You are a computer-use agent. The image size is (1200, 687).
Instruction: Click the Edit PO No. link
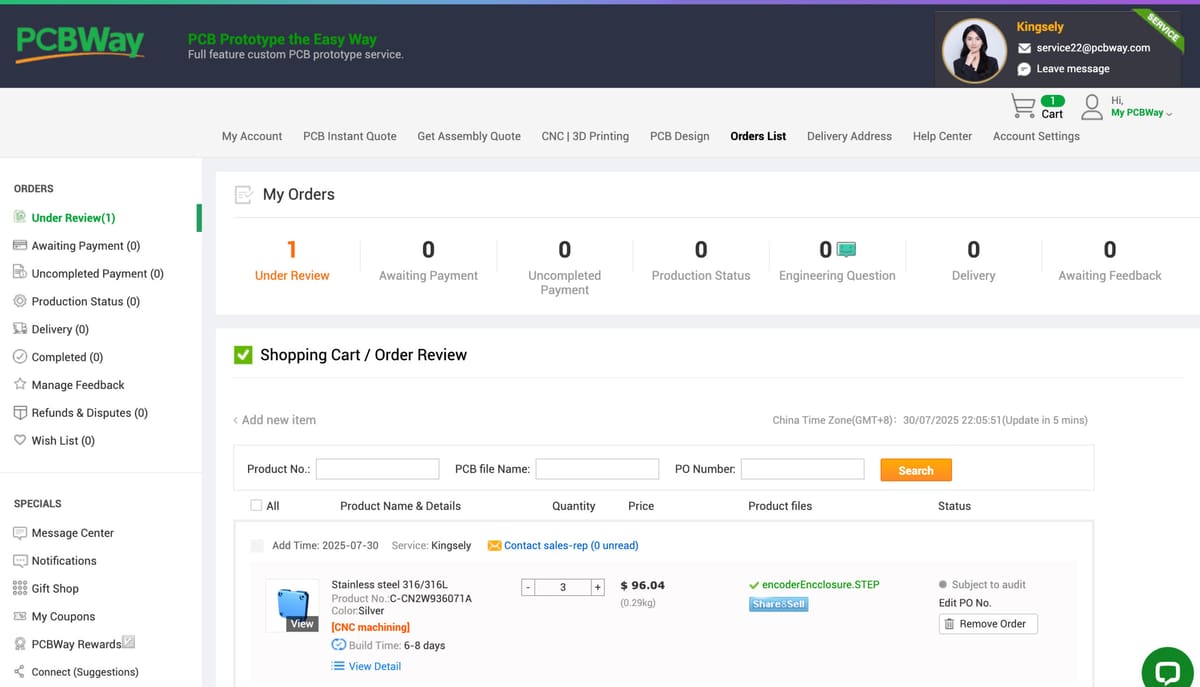coord(965,603)
